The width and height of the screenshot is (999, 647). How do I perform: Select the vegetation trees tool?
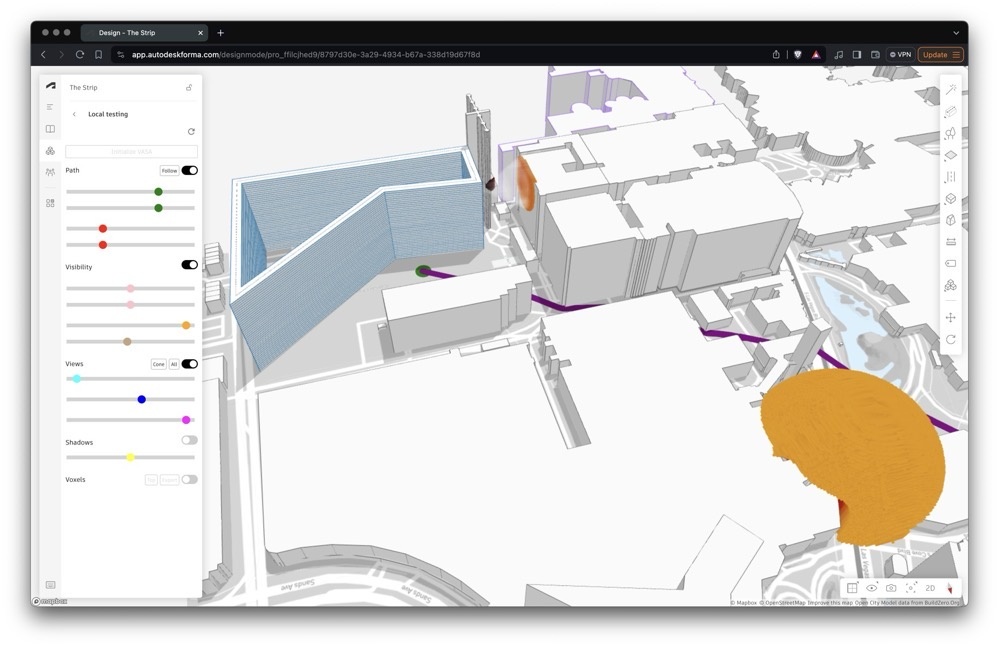click(x=950, y=133)
